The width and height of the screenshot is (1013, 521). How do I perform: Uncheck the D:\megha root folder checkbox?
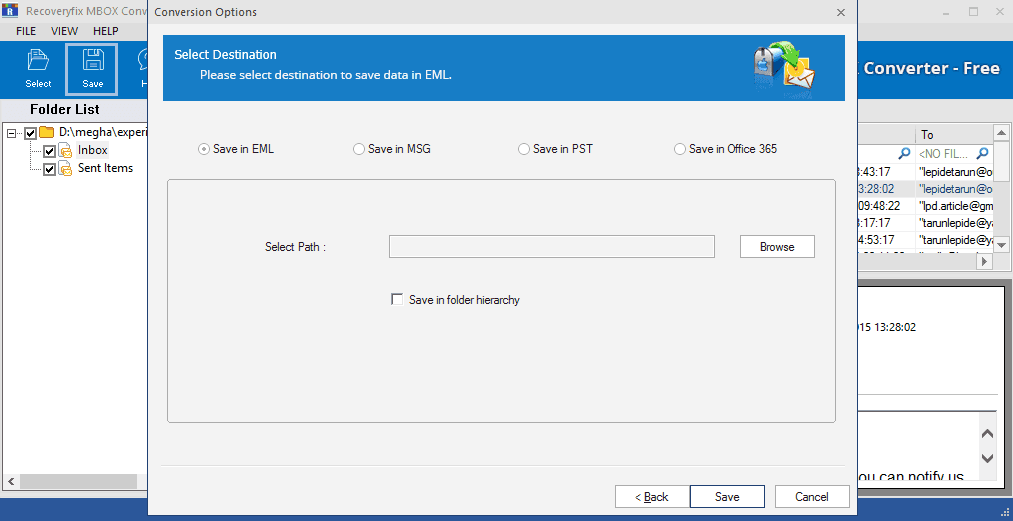pos(30,133)
